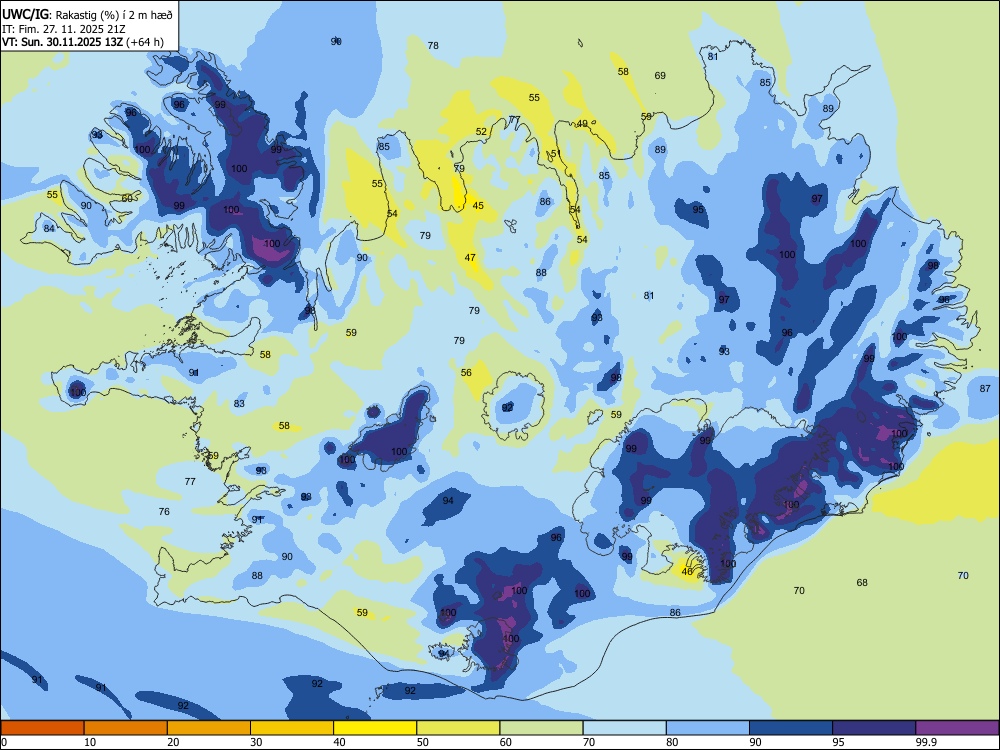The height and width of the screenshot is (750, 1000).
Task: Click the '76' value over the southwest sea
Action: (164, 511)
